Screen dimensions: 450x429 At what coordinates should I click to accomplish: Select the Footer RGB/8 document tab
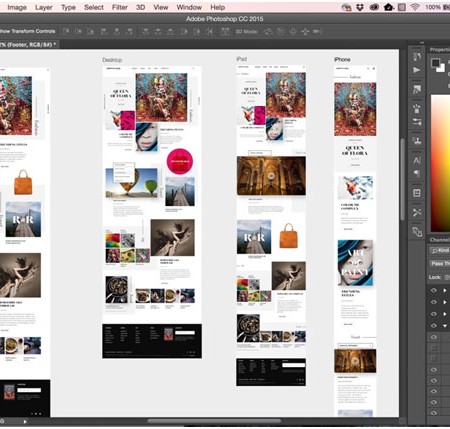point(29,44)
